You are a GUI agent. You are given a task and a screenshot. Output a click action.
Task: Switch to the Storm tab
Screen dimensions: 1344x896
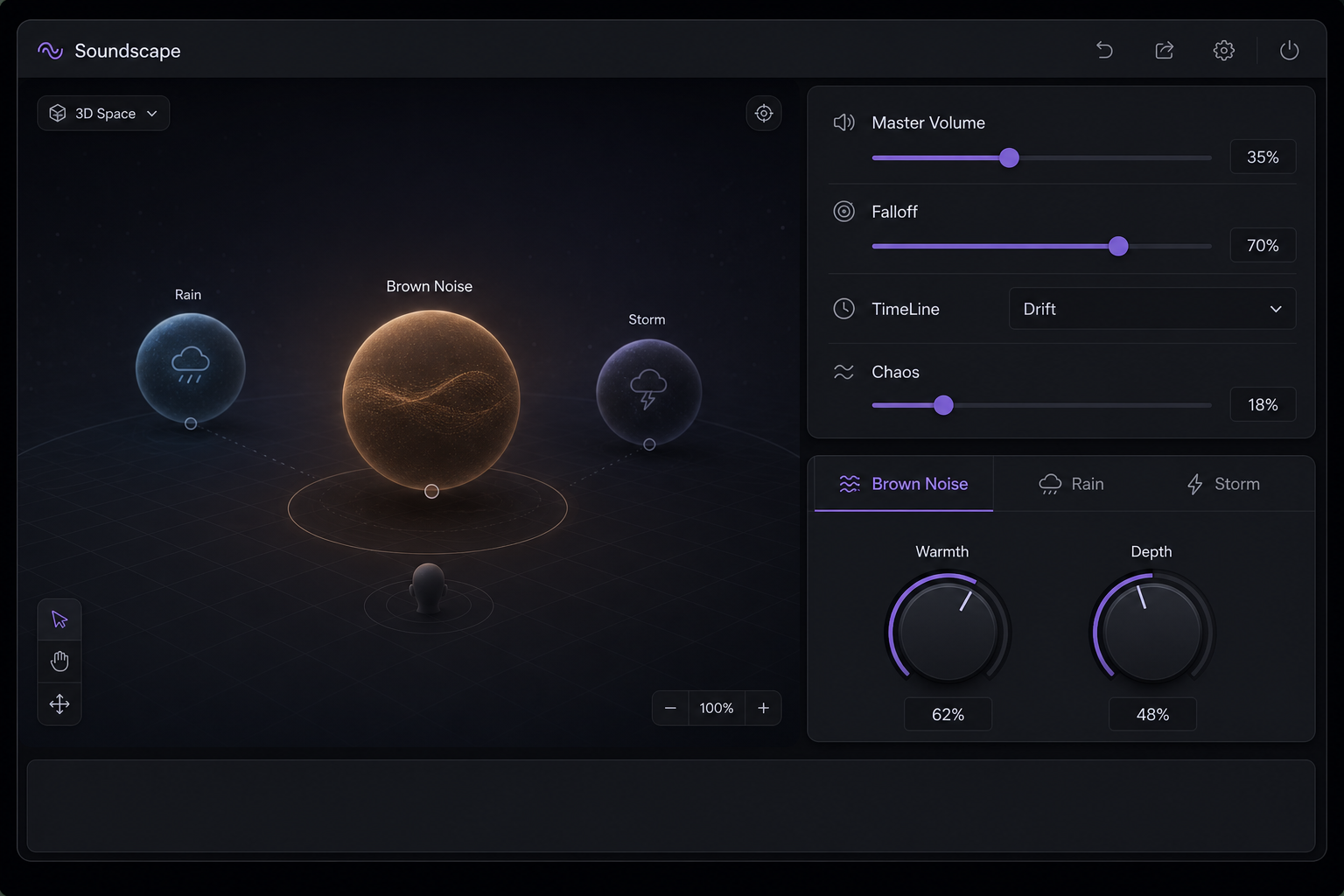click(1223, 484)
